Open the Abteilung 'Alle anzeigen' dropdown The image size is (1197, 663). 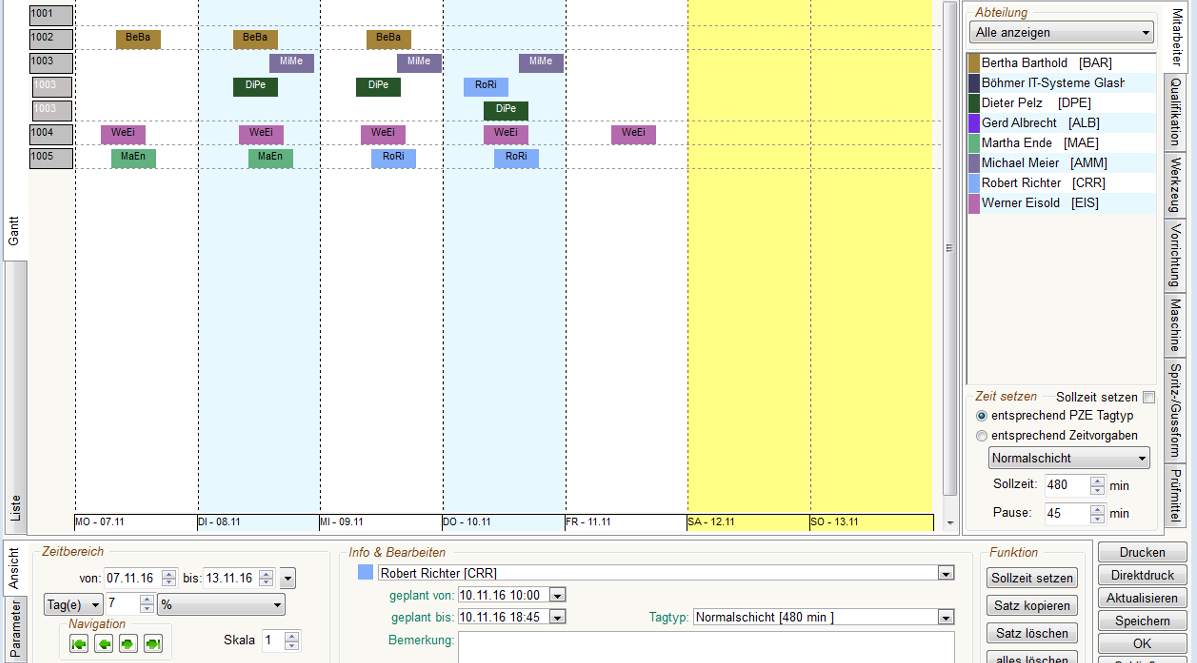pos(1061,33)
